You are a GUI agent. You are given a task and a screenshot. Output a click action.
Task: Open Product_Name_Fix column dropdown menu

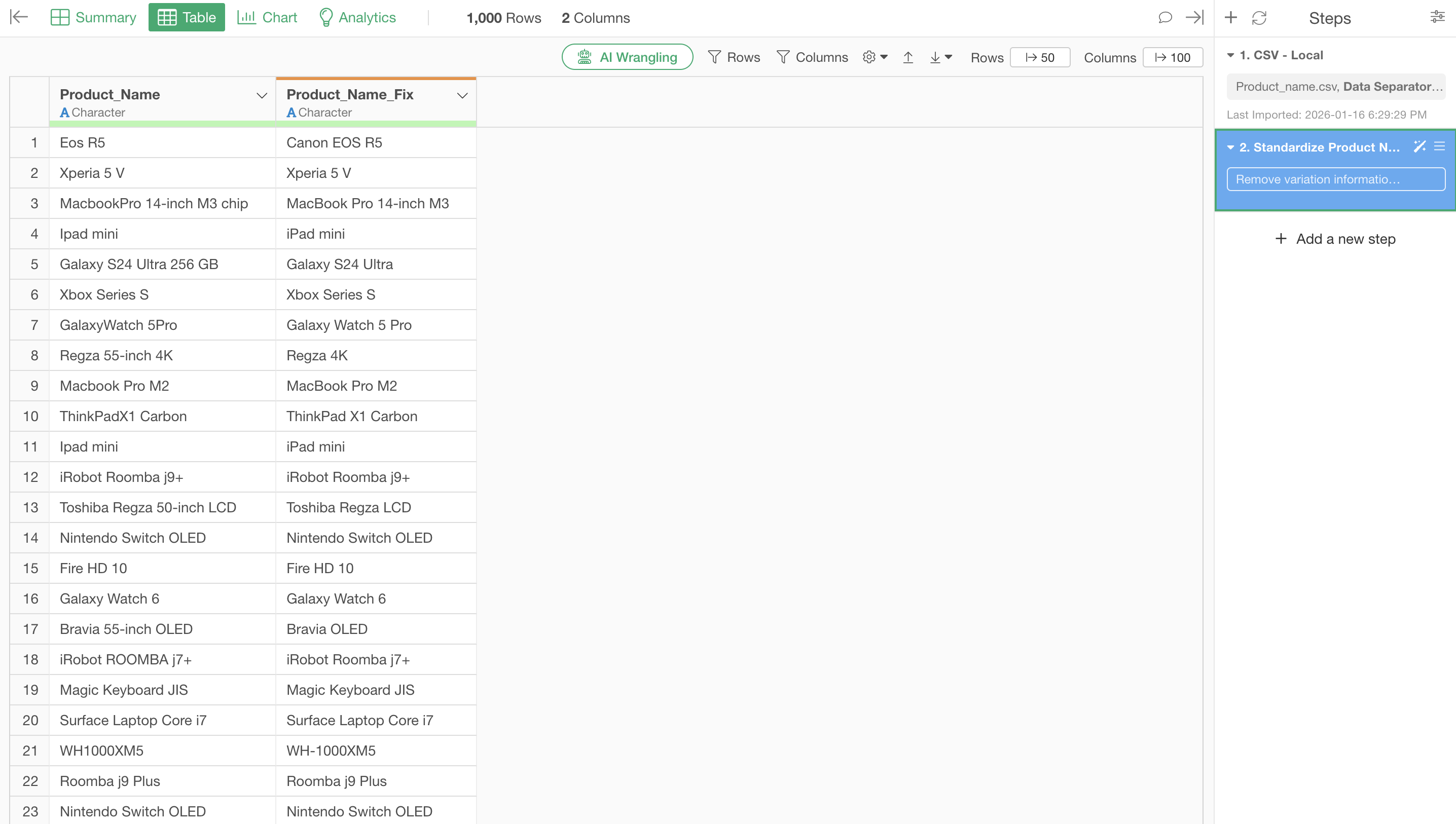[x=462, y=95]
